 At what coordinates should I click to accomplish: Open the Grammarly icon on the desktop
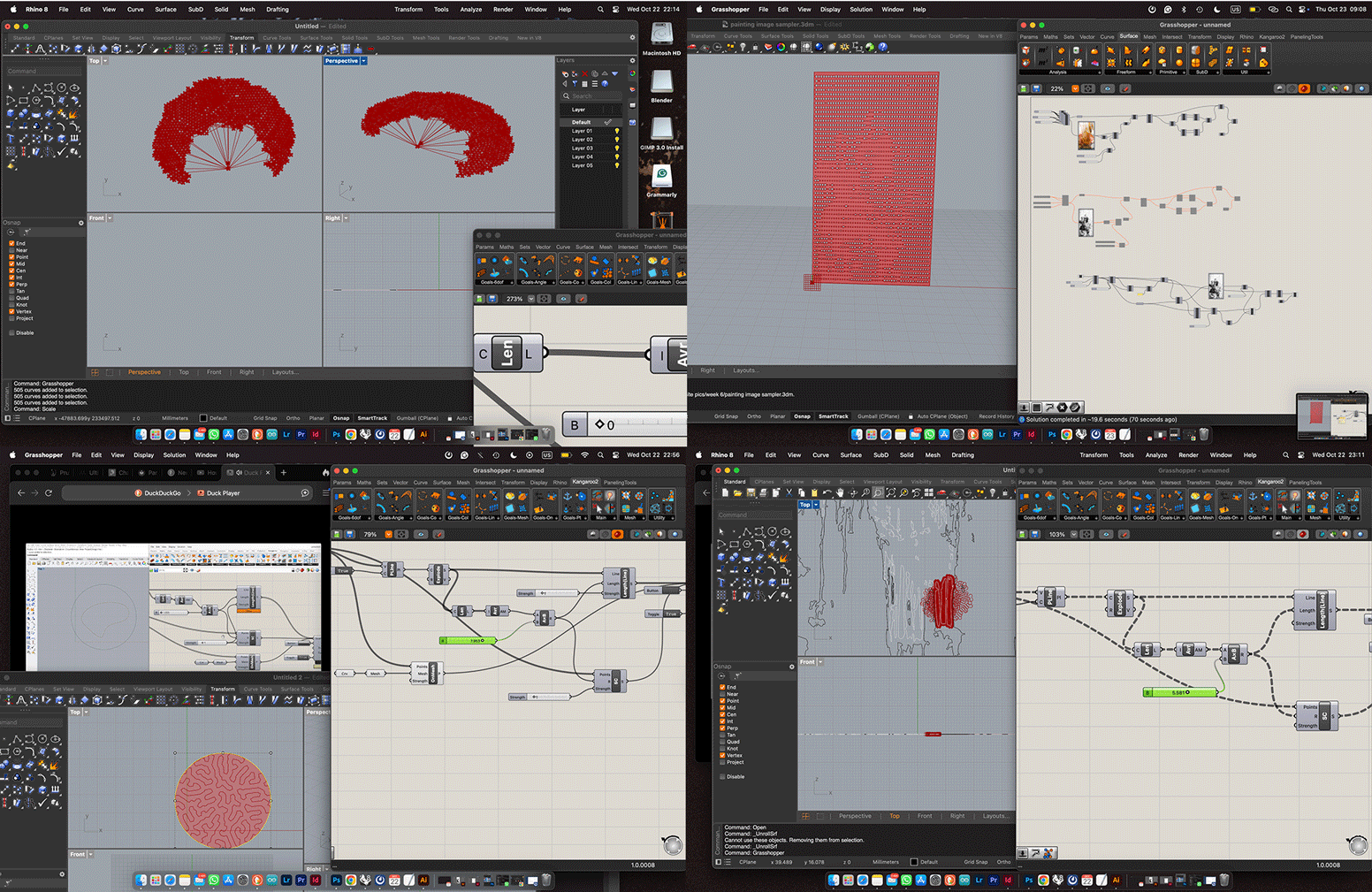tap(661, 176)
